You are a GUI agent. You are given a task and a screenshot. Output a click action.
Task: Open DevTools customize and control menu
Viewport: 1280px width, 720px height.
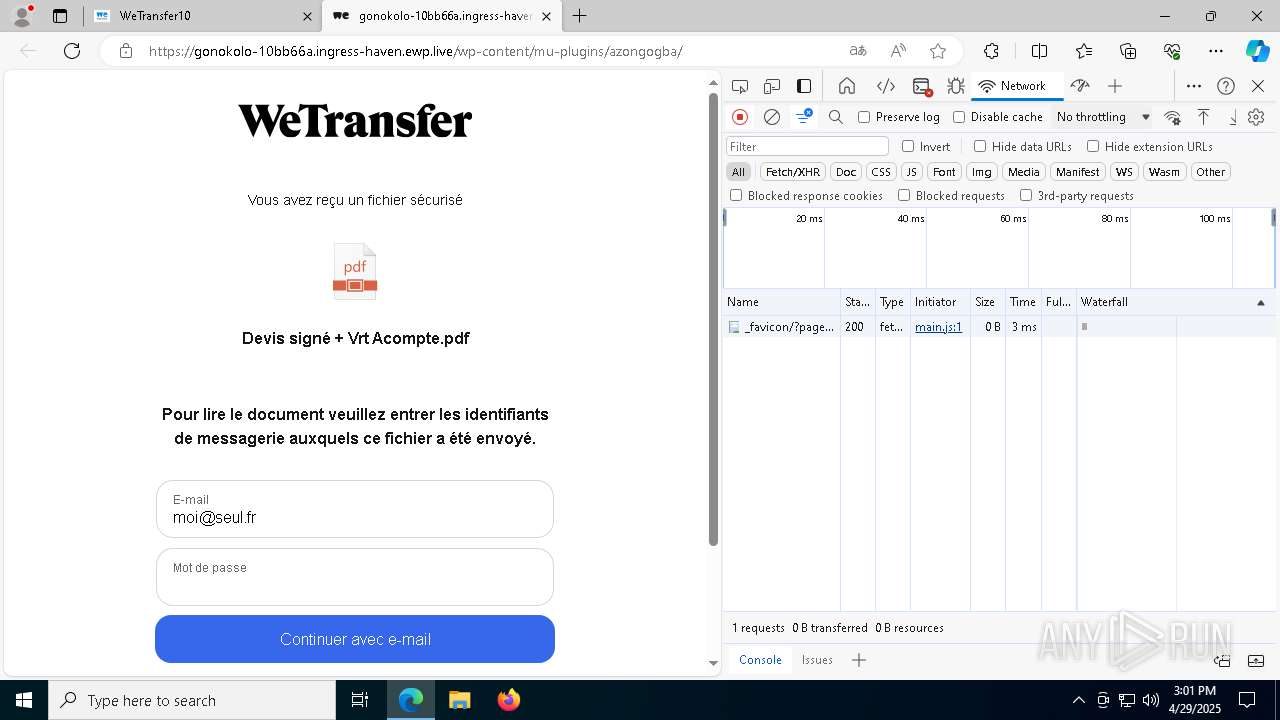(x=1194, y=86)
